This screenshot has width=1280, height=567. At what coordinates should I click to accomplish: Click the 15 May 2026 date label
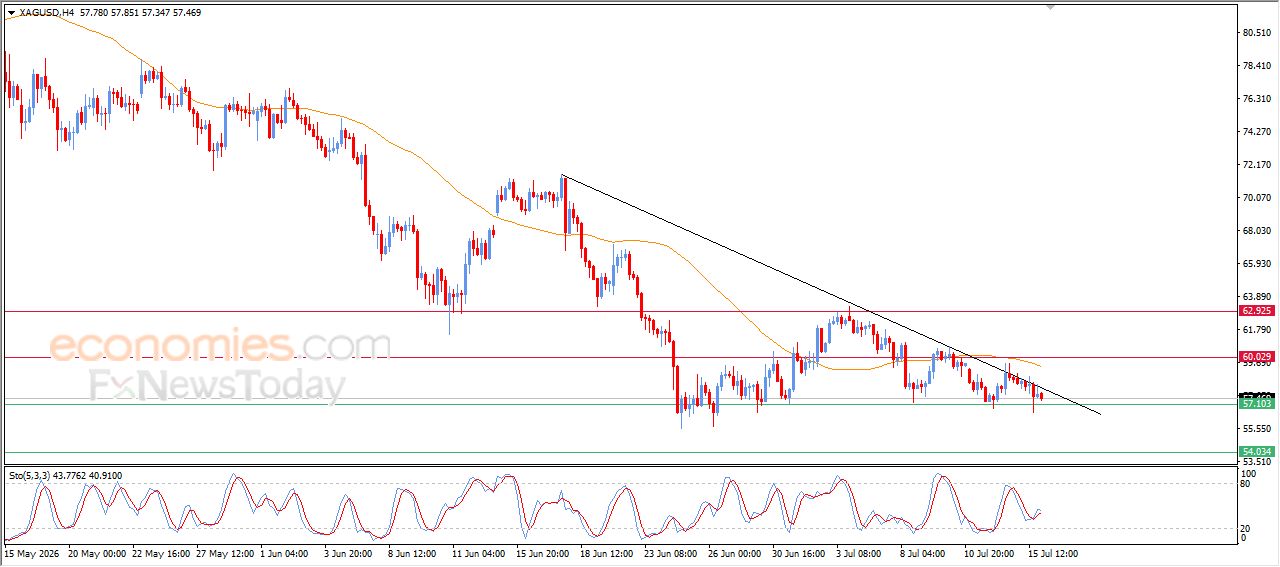(x=34, y=552)
